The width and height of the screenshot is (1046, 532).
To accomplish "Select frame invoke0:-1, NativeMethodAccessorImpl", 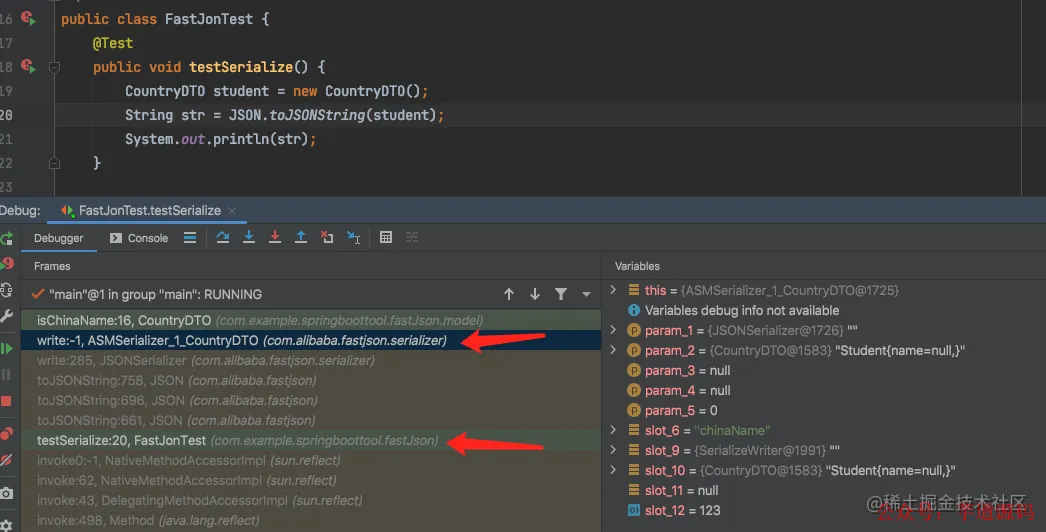I will tap(311, 461).
